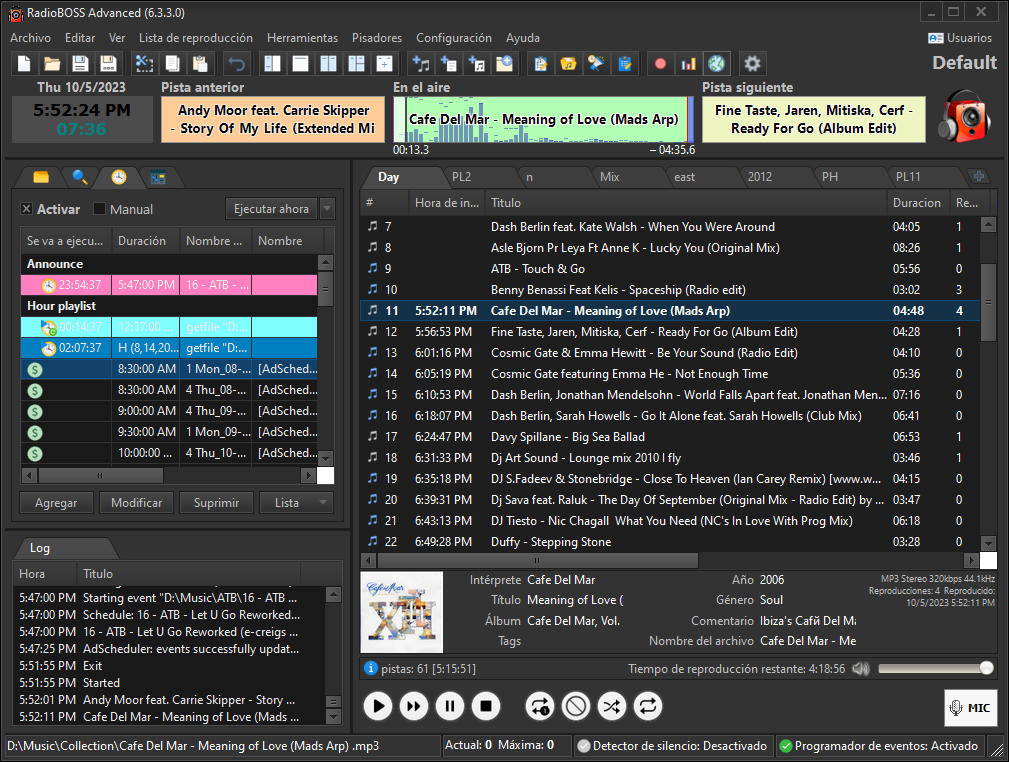1009x762 pixels.
Task: Cut selected tracks with the scissors icon
Action: pos(144,64)
